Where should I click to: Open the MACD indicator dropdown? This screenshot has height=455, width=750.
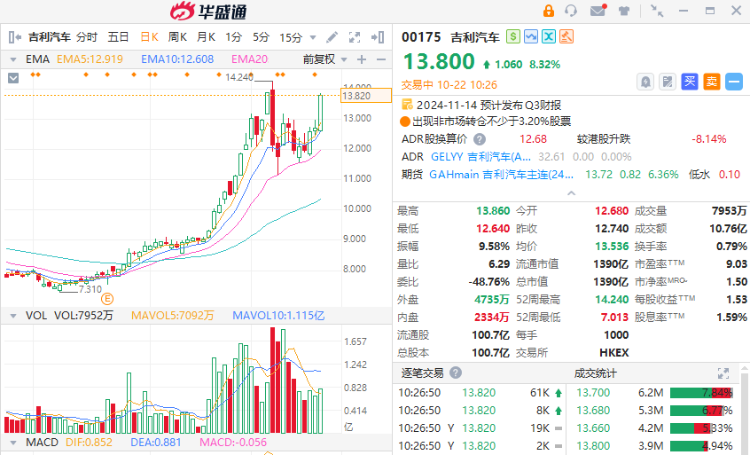point(13,443)
